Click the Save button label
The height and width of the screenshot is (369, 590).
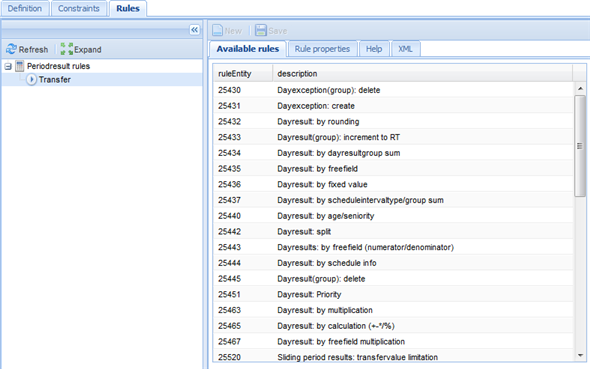click(278, 31)
